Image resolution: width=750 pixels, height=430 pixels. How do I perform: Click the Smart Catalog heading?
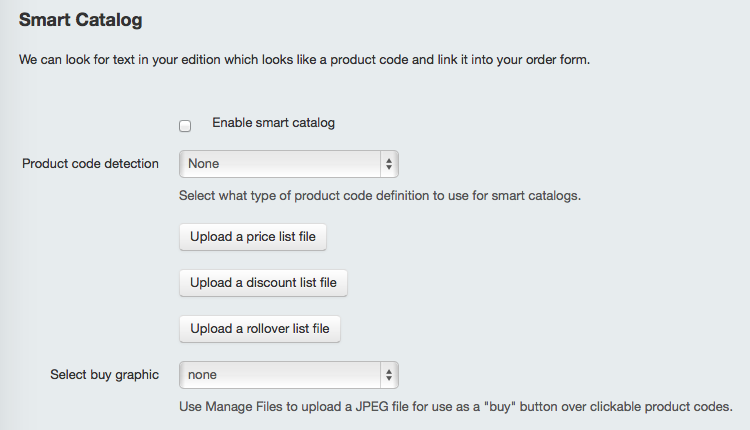pos(80,20)
